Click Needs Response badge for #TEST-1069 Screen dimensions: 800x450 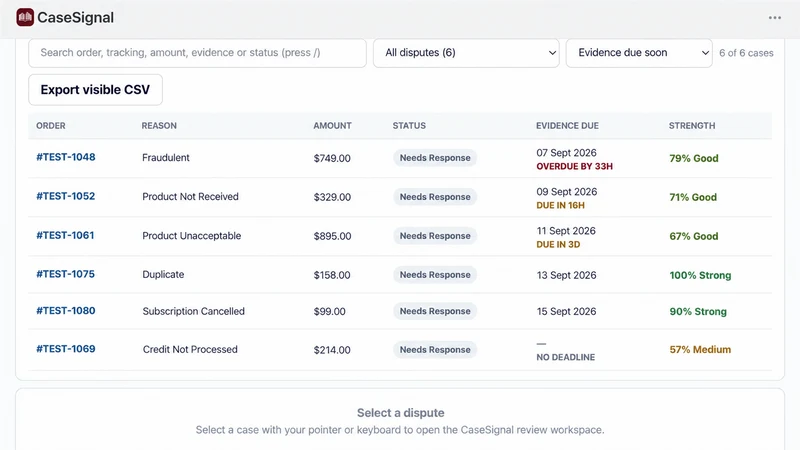coord(435,350)
